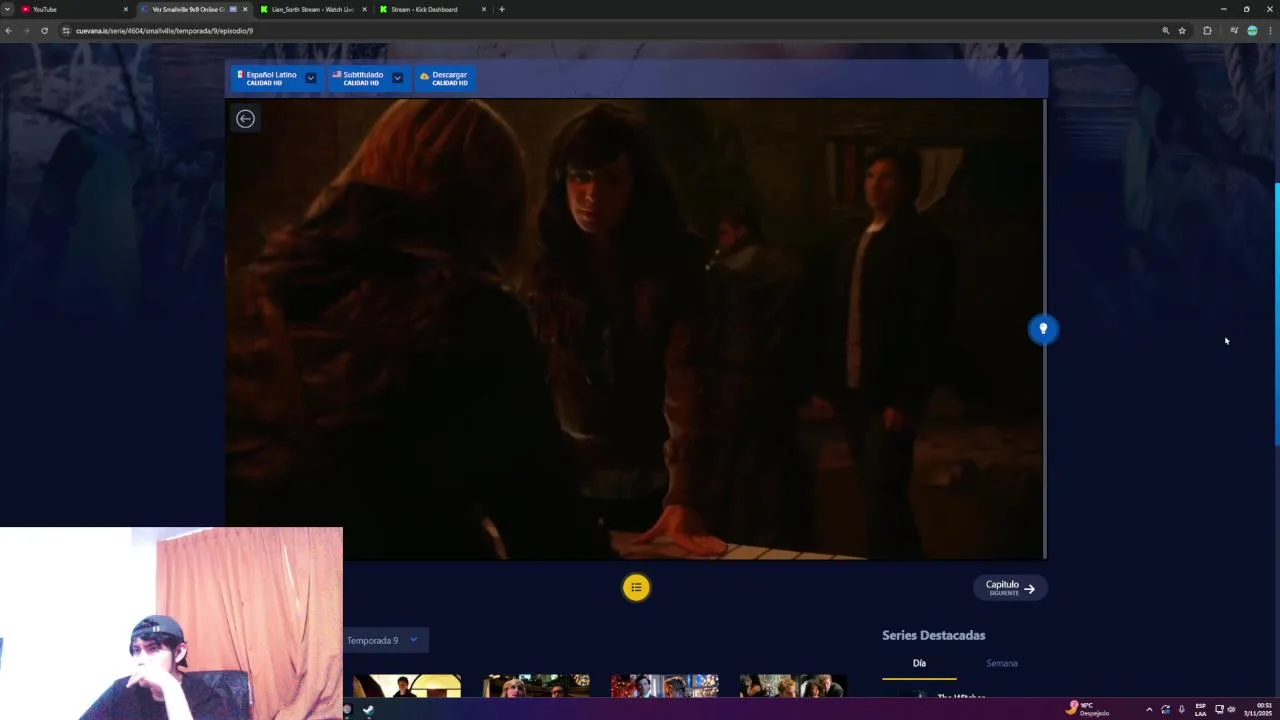The height and width of the screenshot is (720, 1280).
Task: Click the Series Destacadas heading
Action: [x=933, y=635]
